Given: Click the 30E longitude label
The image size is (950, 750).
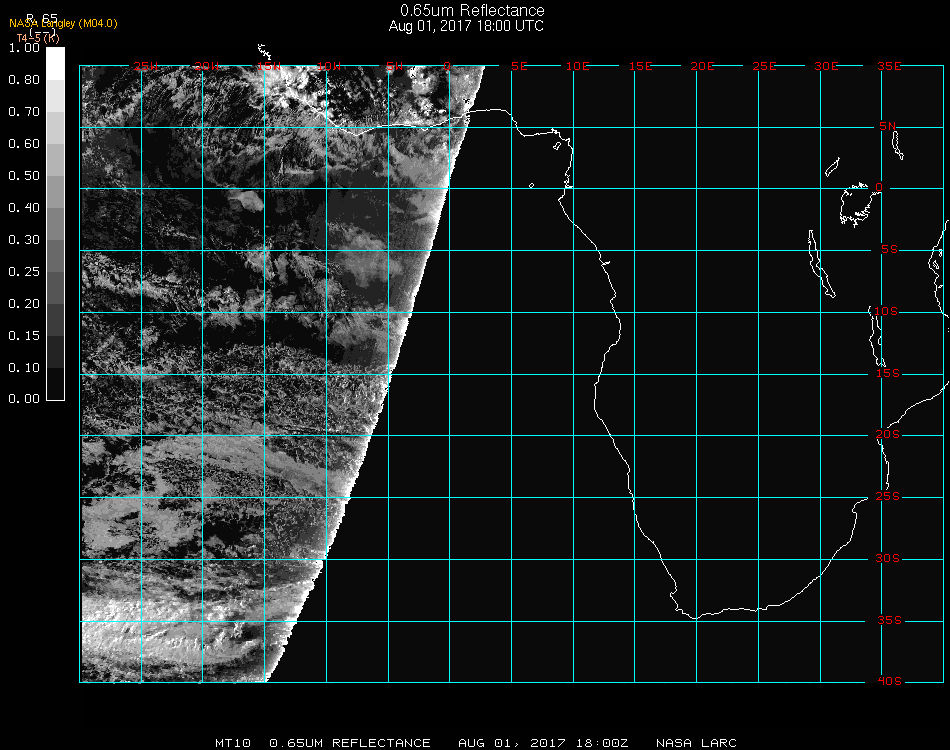Looking at the screenshot, I should tap(826, 66).
